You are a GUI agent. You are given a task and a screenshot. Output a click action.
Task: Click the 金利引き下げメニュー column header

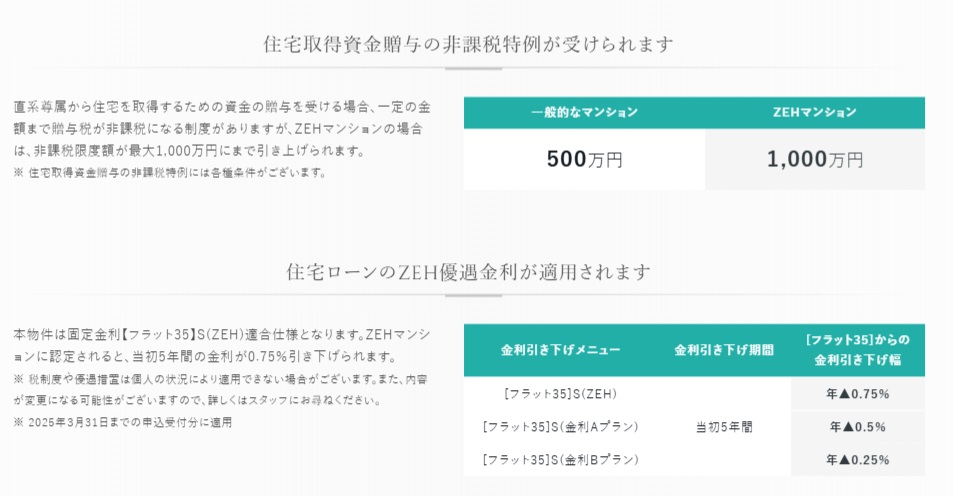pyautogui.click(x=560, y=350)
